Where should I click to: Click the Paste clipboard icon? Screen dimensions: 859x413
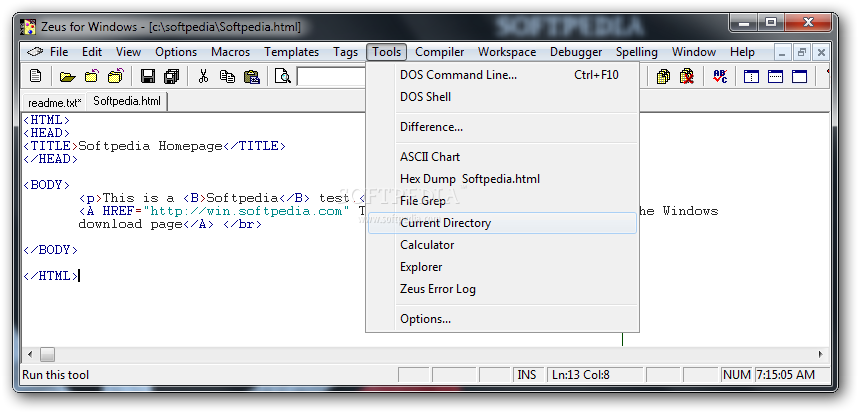(251, 76)
